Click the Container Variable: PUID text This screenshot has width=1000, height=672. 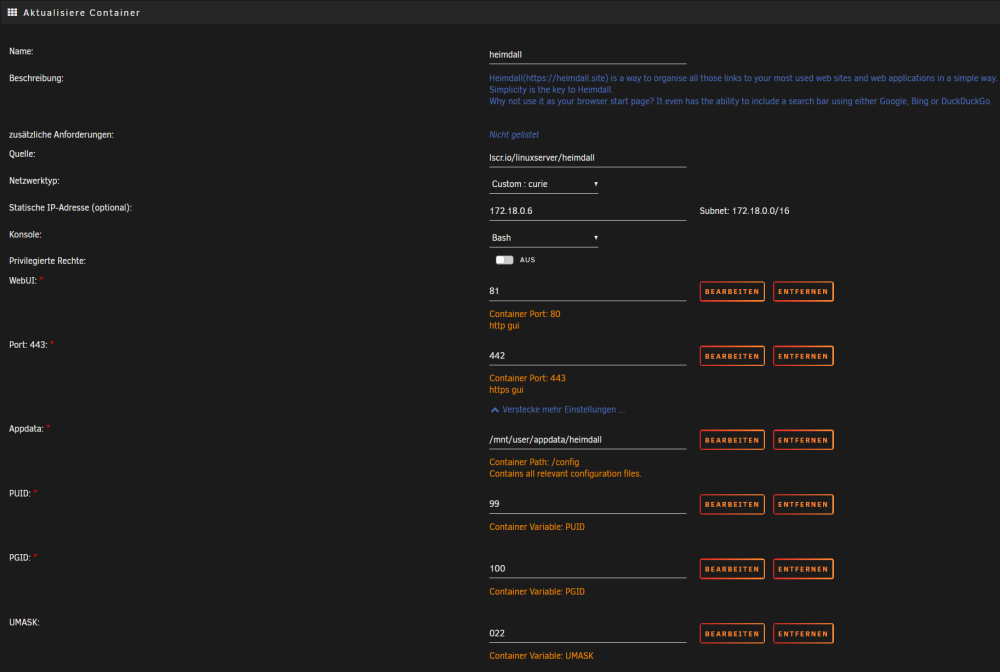(x=537, y=527)
